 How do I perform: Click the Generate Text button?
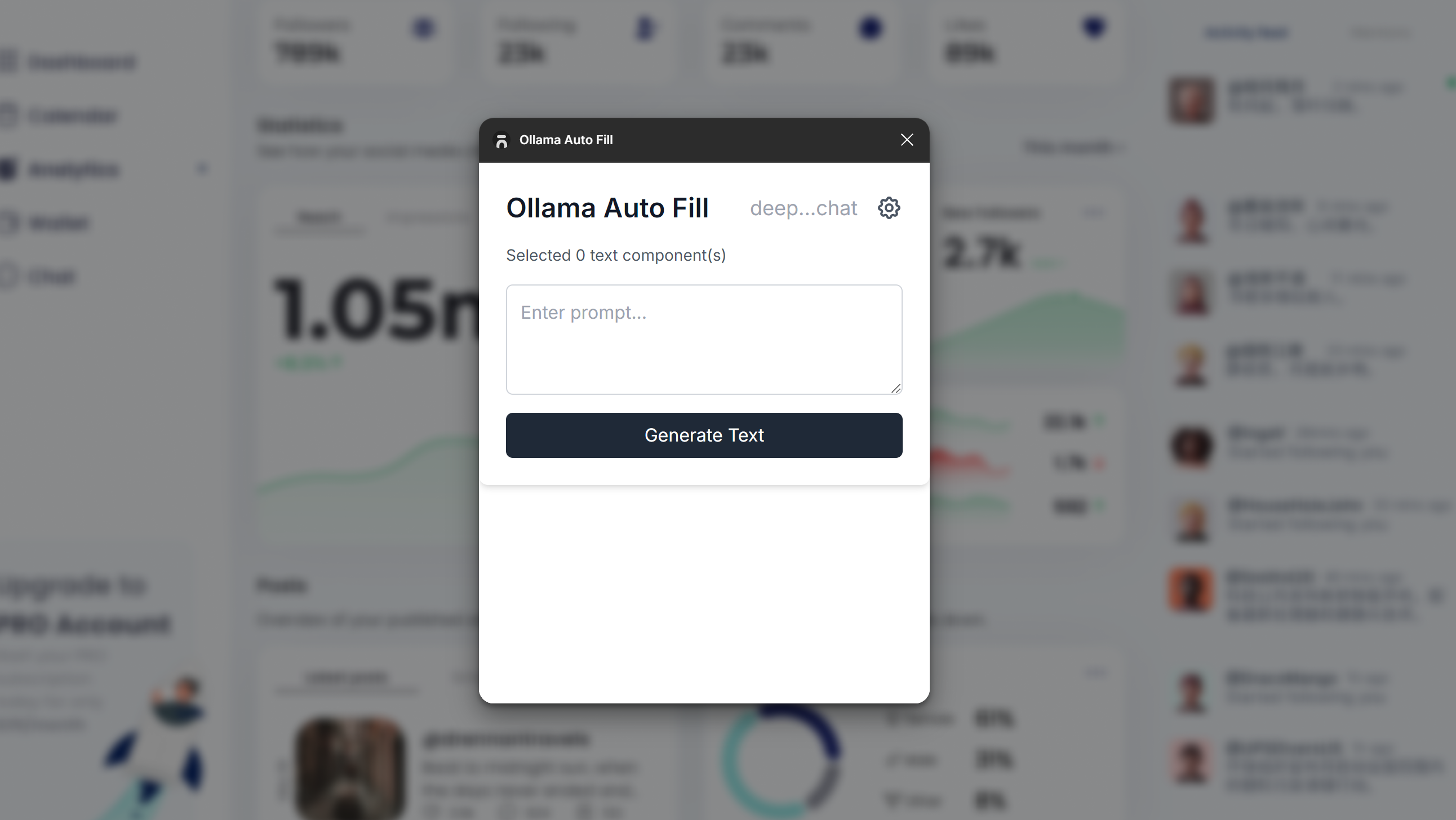click(704, 435)
